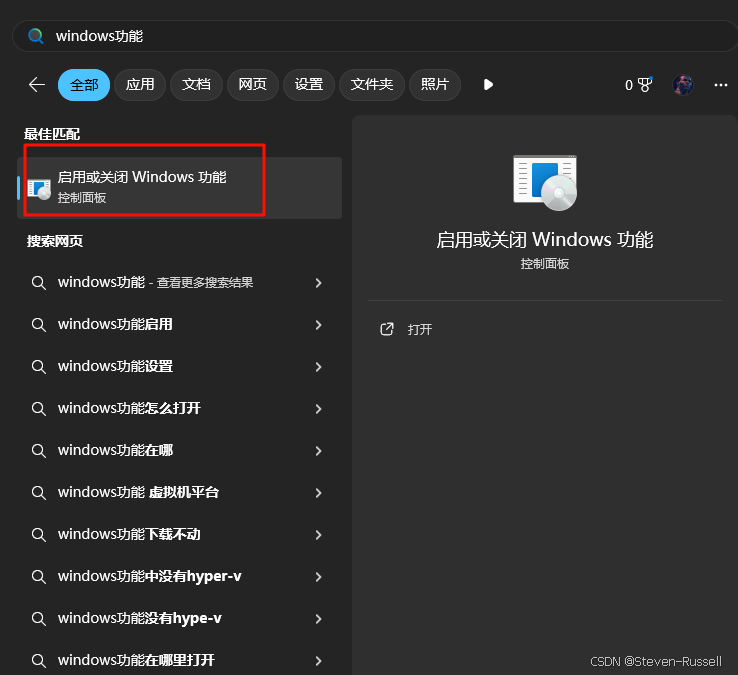Viewport: 738px width, 675px height.
Task: Switch to the 文件夹 filter tab
Action: click(372, 85)
